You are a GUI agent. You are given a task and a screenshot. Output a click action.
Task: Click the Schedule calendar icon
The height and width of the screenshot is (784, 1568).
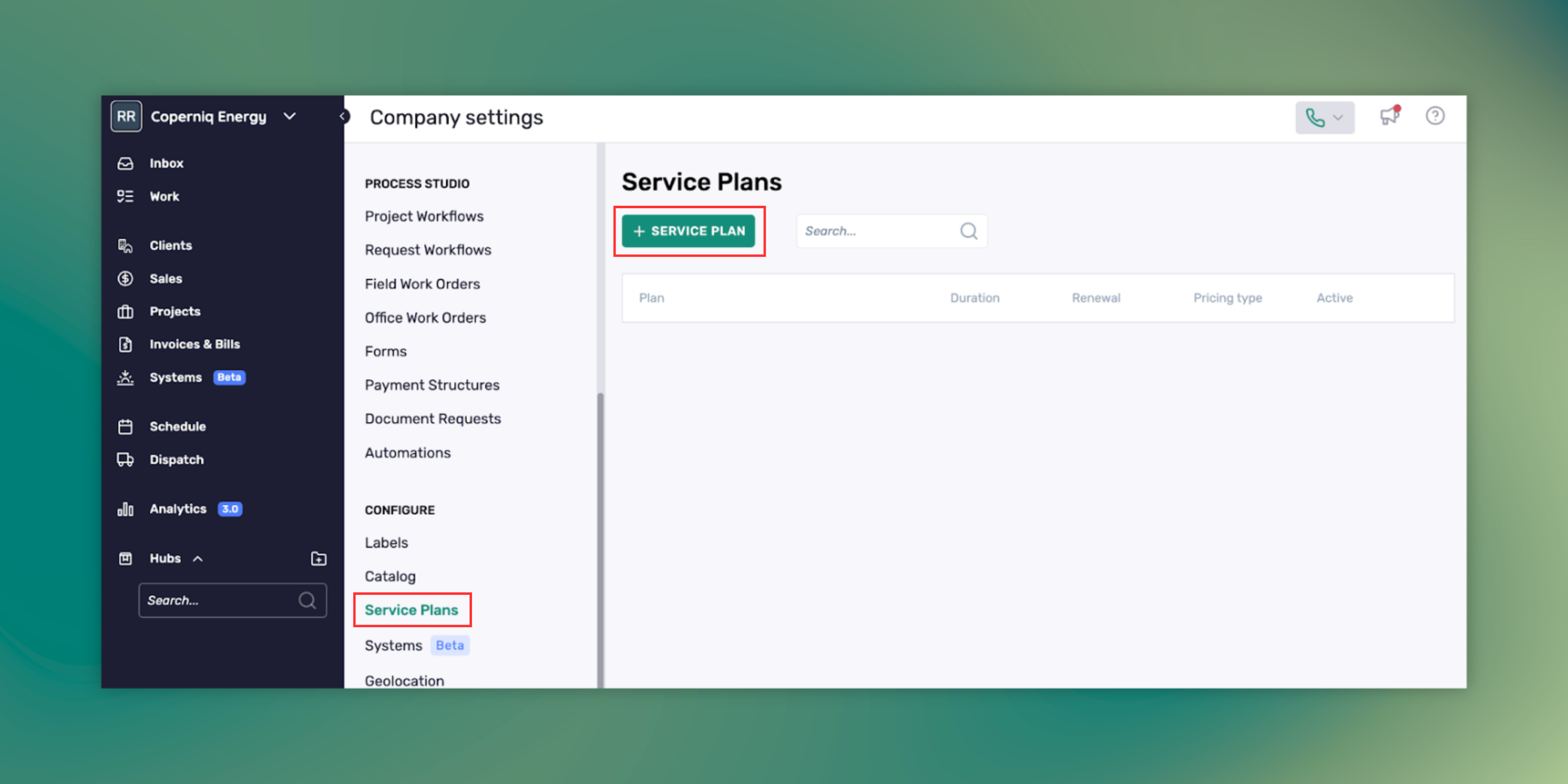[125, 427]
